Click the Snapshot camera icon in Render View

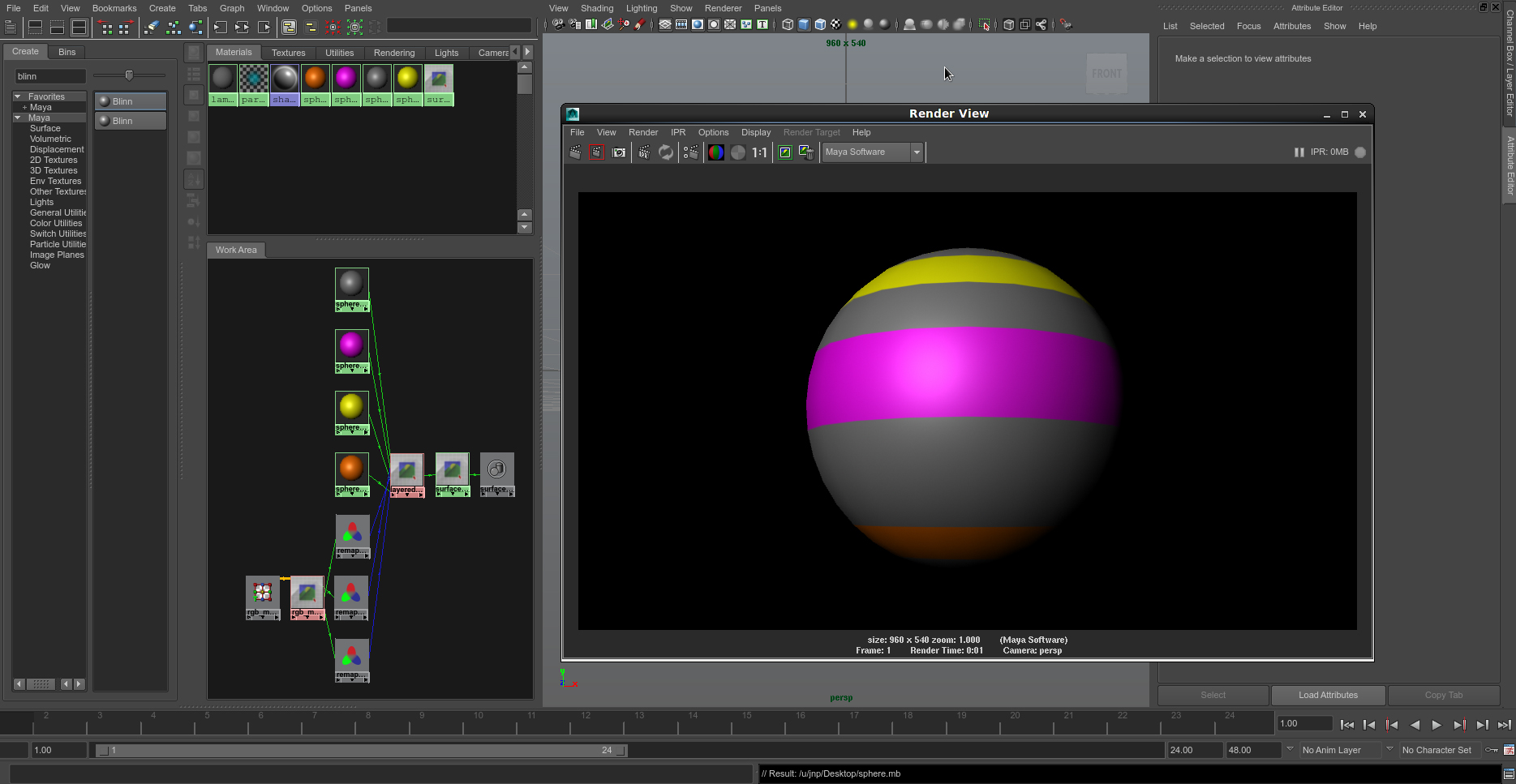pyautogui.click(x=619, y=152)
